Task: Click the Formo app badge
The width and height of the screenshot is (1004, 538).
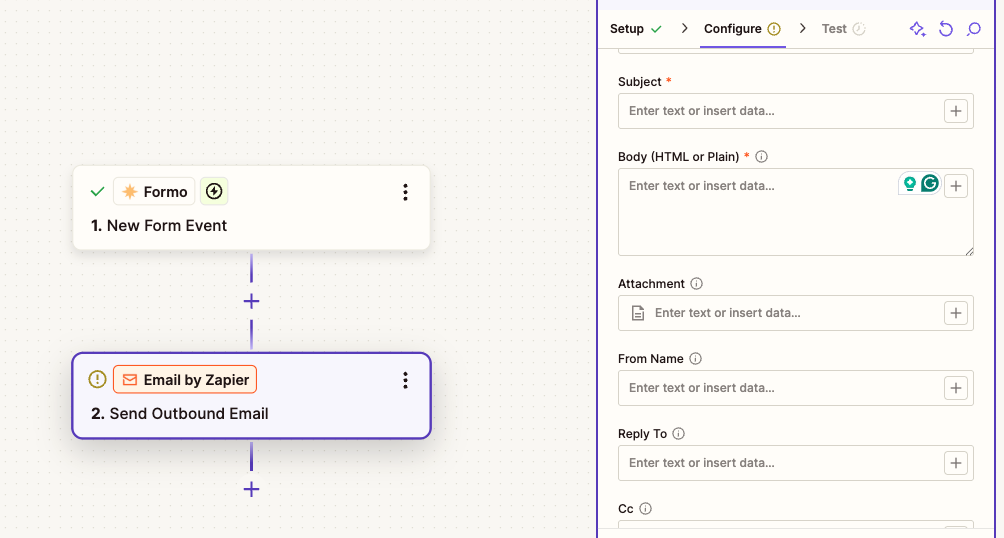Action: point(154,192)
